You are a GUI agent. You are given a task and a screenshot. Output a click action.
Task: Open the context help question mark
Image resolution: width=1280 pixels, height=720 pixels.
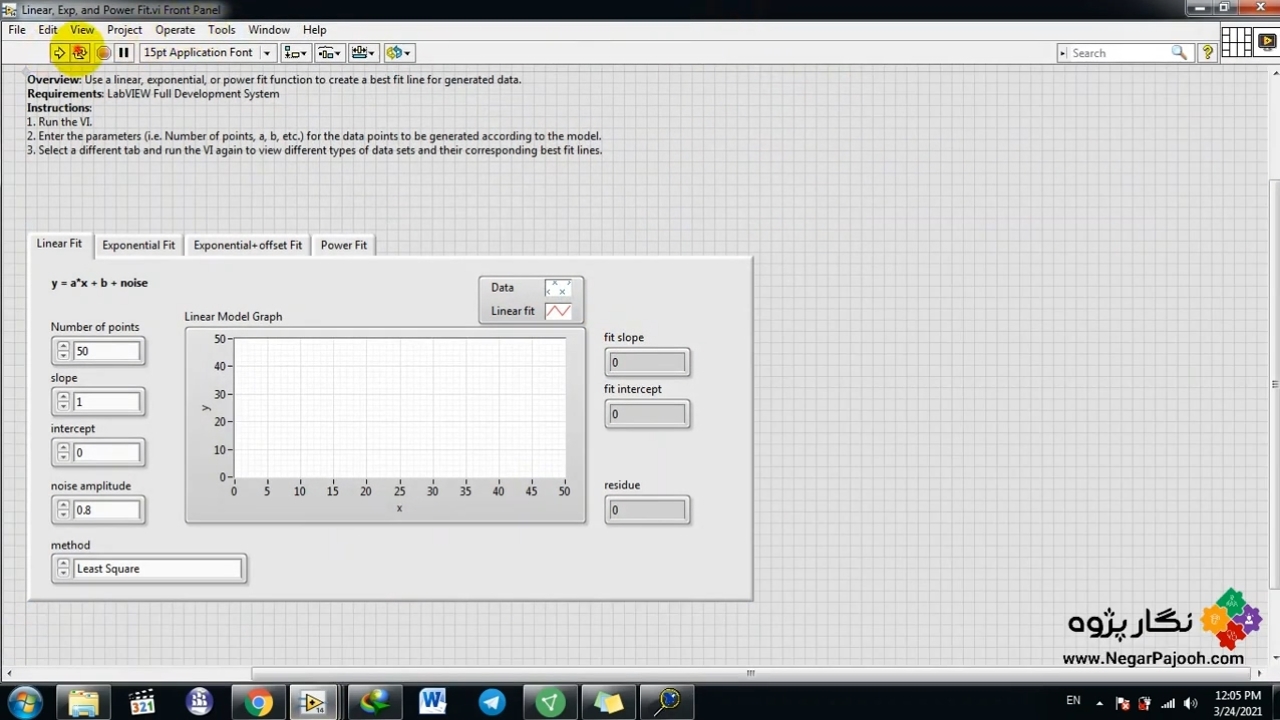pos(1207,53)
